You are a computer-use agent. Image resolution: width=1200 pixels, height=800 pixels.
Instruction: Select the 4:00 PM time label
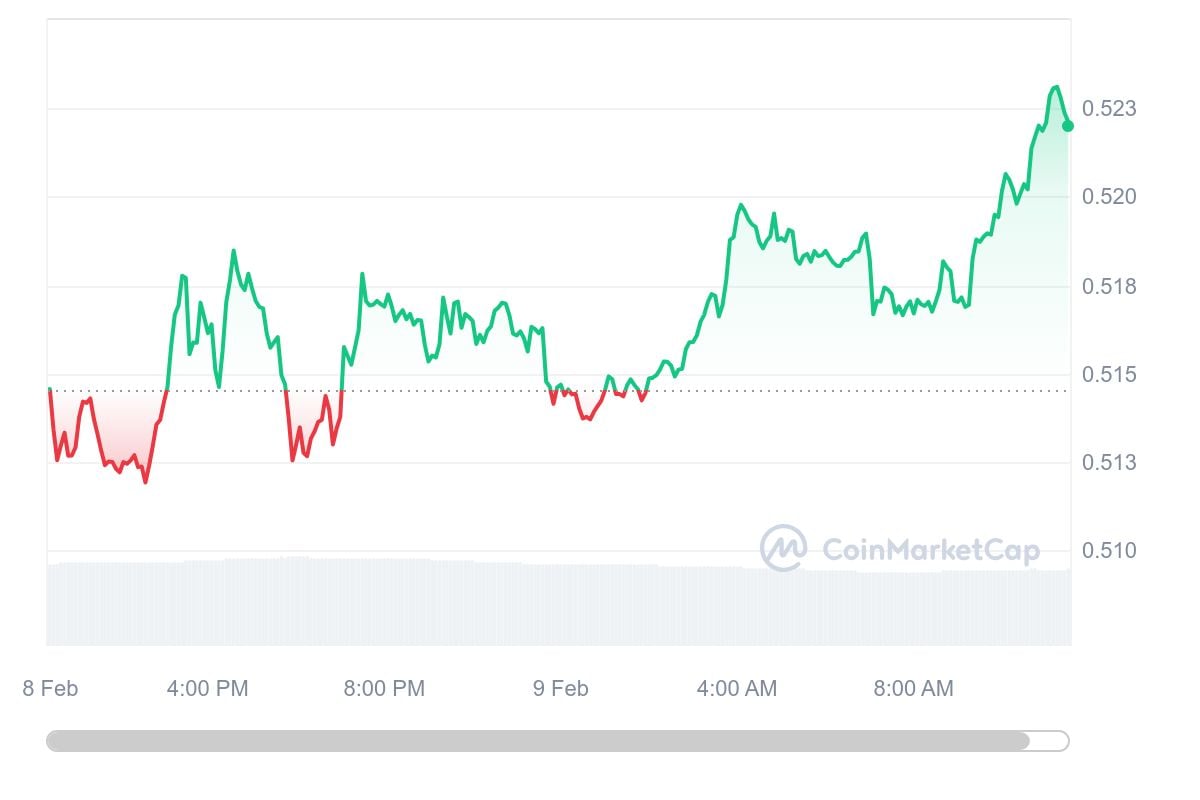[207, 688]
